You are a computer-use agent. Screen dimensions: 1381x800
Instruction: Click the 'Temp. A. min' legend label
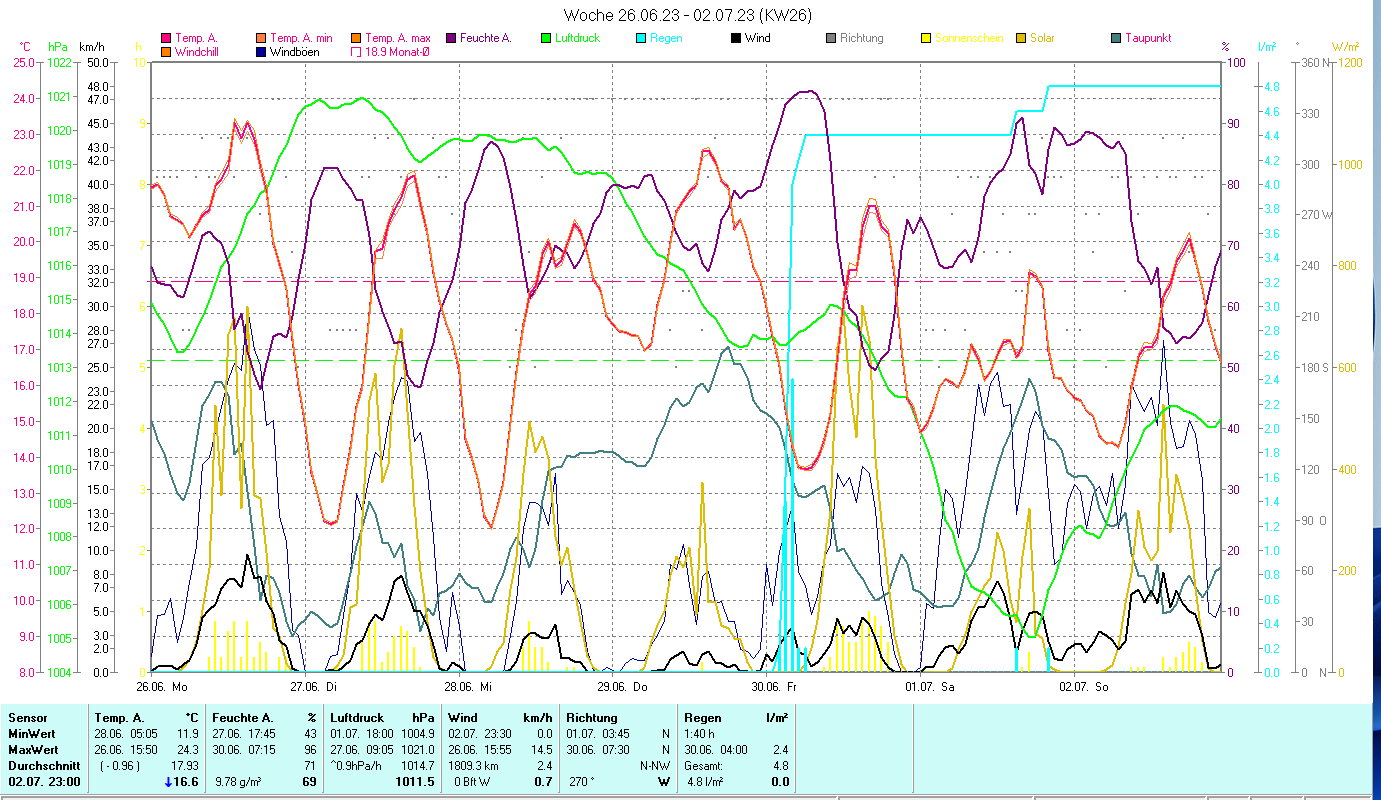301,39
